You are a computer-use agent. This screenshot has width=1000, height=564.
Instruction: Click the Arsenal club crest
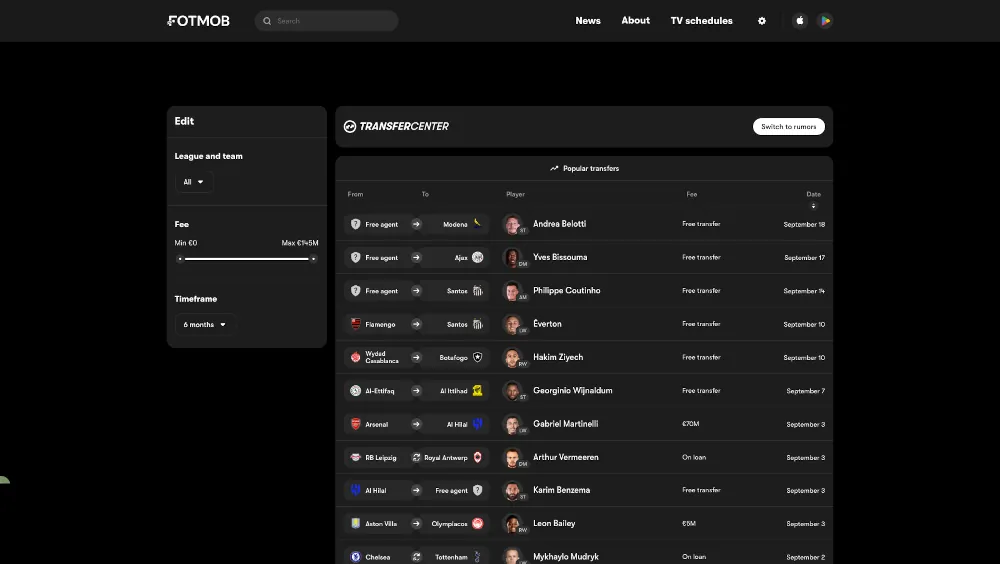(356, 424)
